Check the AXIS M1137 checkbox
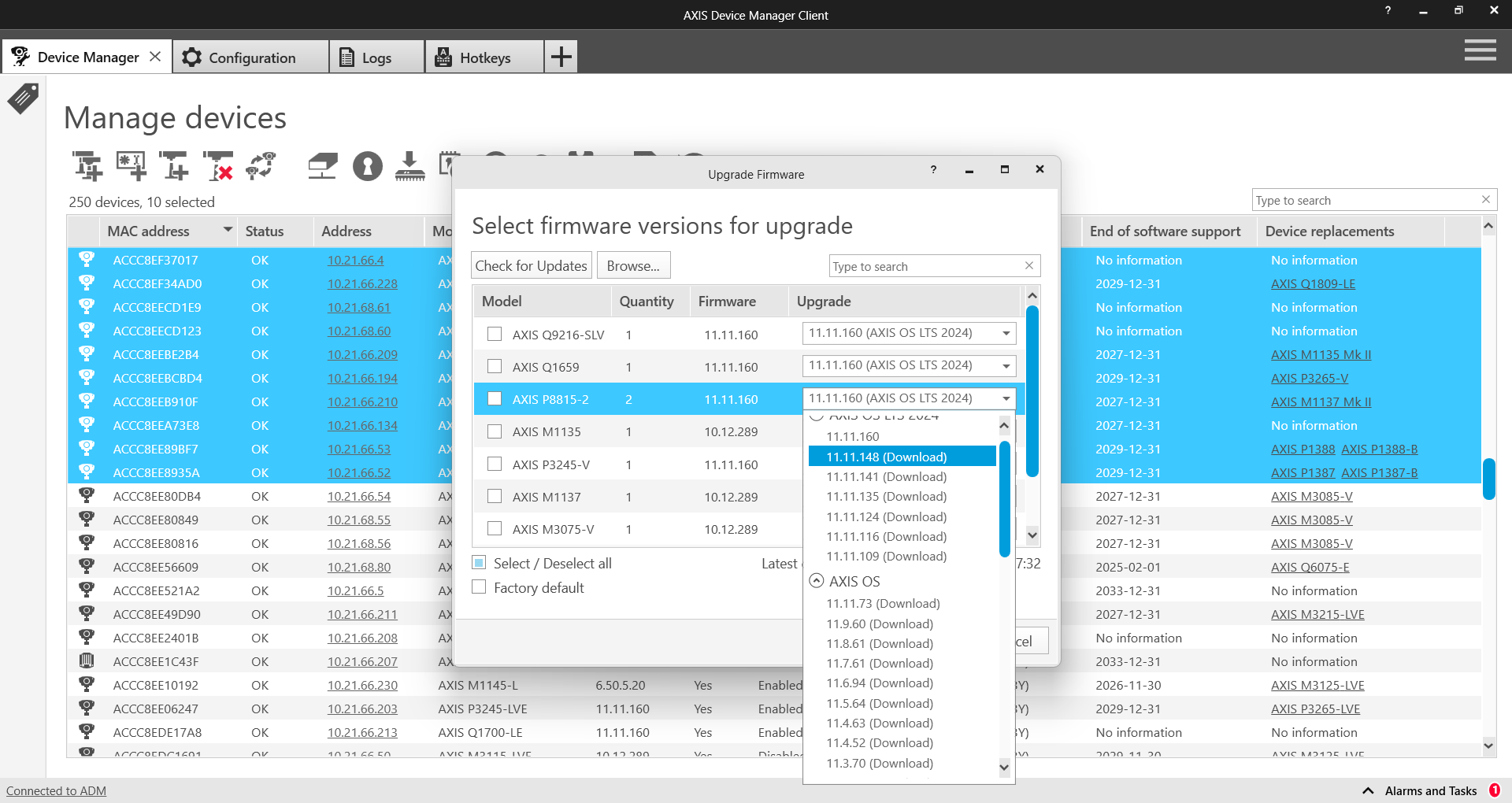Screen dimensions: 1512x803 click(495, 496)
